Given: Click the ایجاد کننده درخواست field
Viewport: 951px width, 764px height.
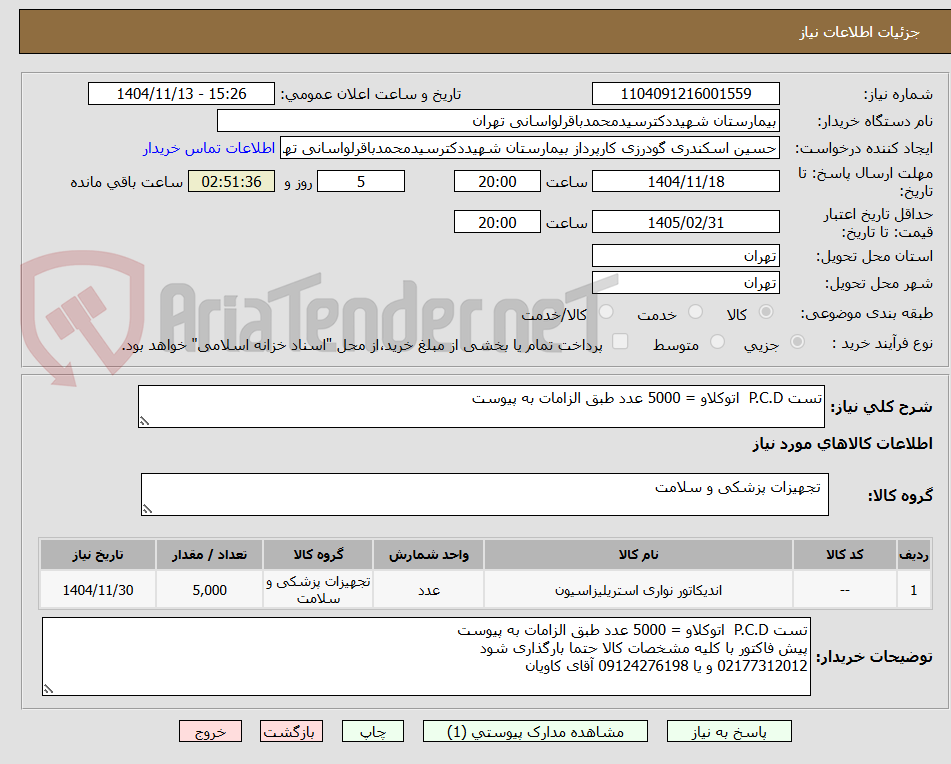Looking at the screenshot, I should click(529, 149).
